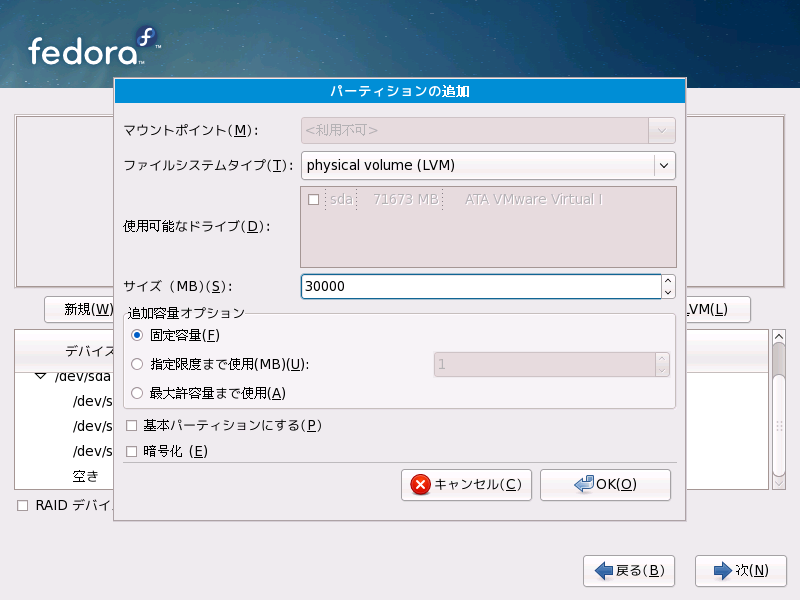This screenshot has height=600, width=800.
Task: Select 指定限度まで使用 radio option
Action: click(x=137, y=364)
